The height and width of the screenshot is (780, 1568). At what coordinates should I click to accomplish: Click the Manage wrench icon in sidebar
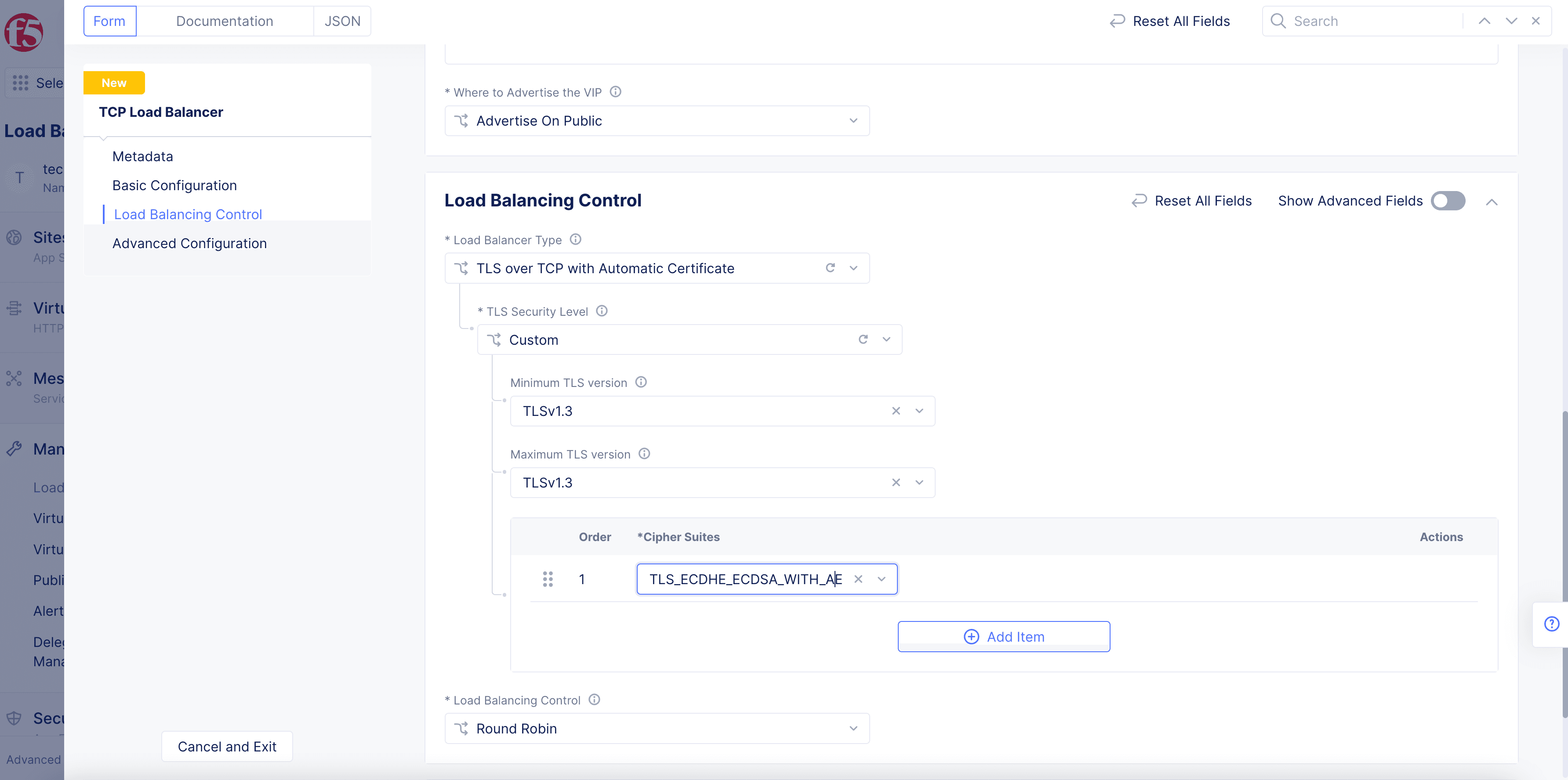(x=14, y=449)
